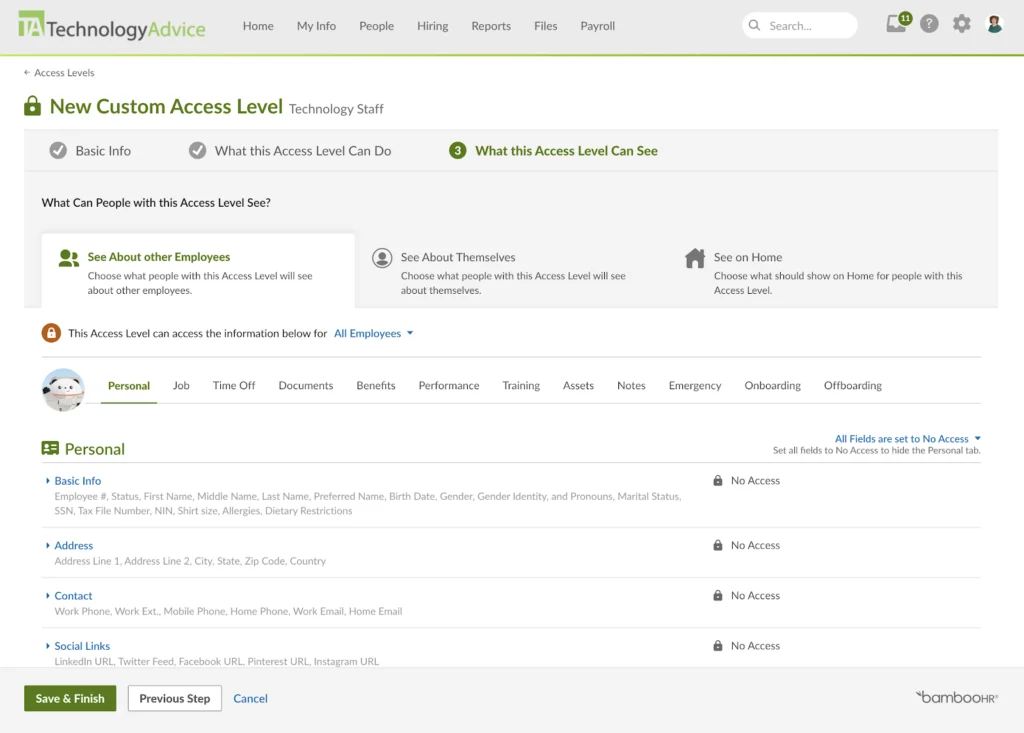Click the lock icon in the Address row
Viewport: 1024px width, 733px height.
[718, 545]
